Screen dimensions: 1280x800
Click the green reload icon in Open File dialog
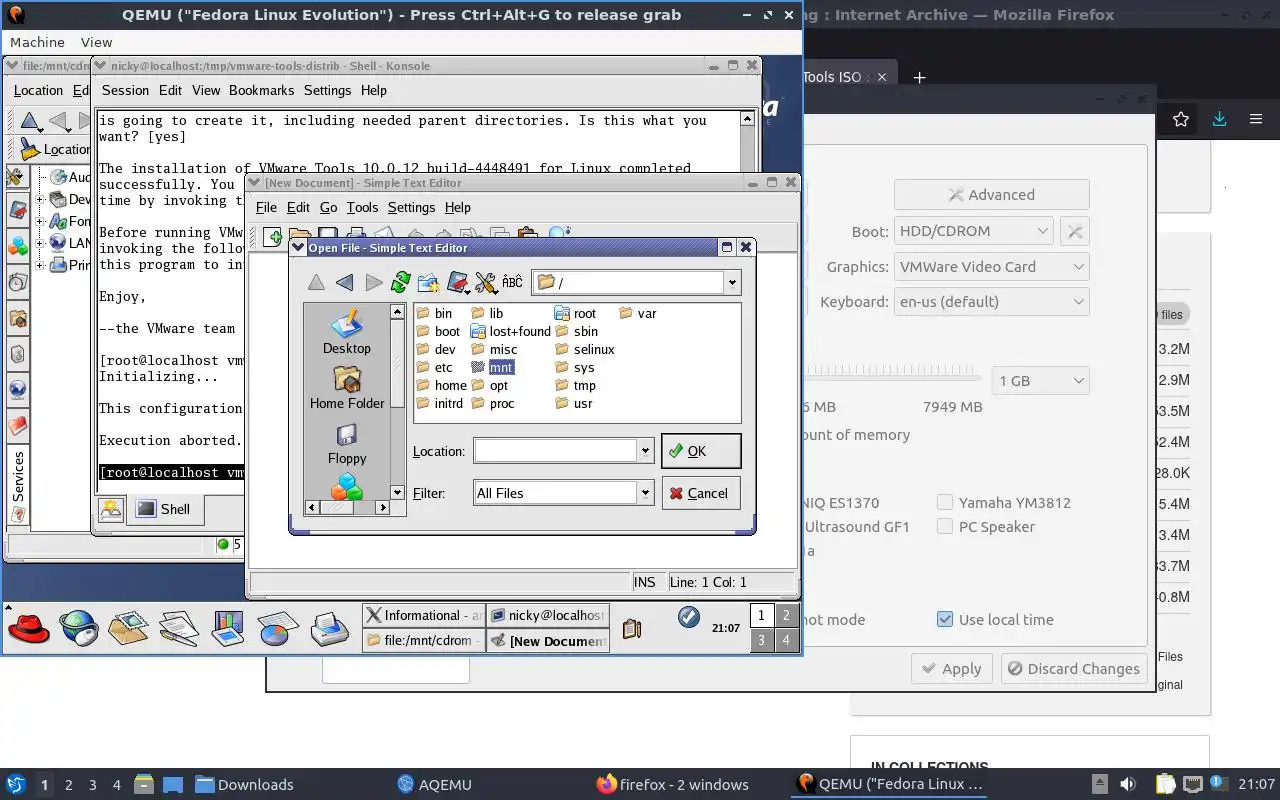pos(401,283)
